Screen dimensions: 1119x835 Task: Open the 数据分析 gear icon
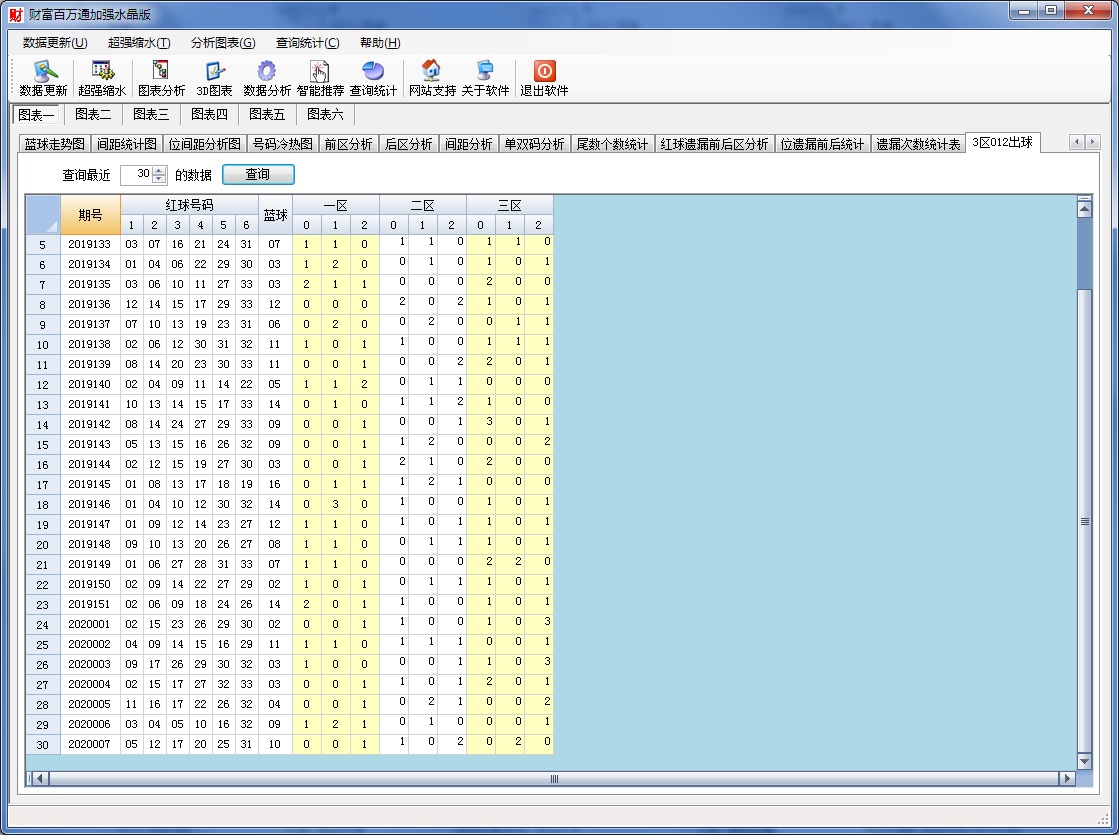click(x=267, y=72)
